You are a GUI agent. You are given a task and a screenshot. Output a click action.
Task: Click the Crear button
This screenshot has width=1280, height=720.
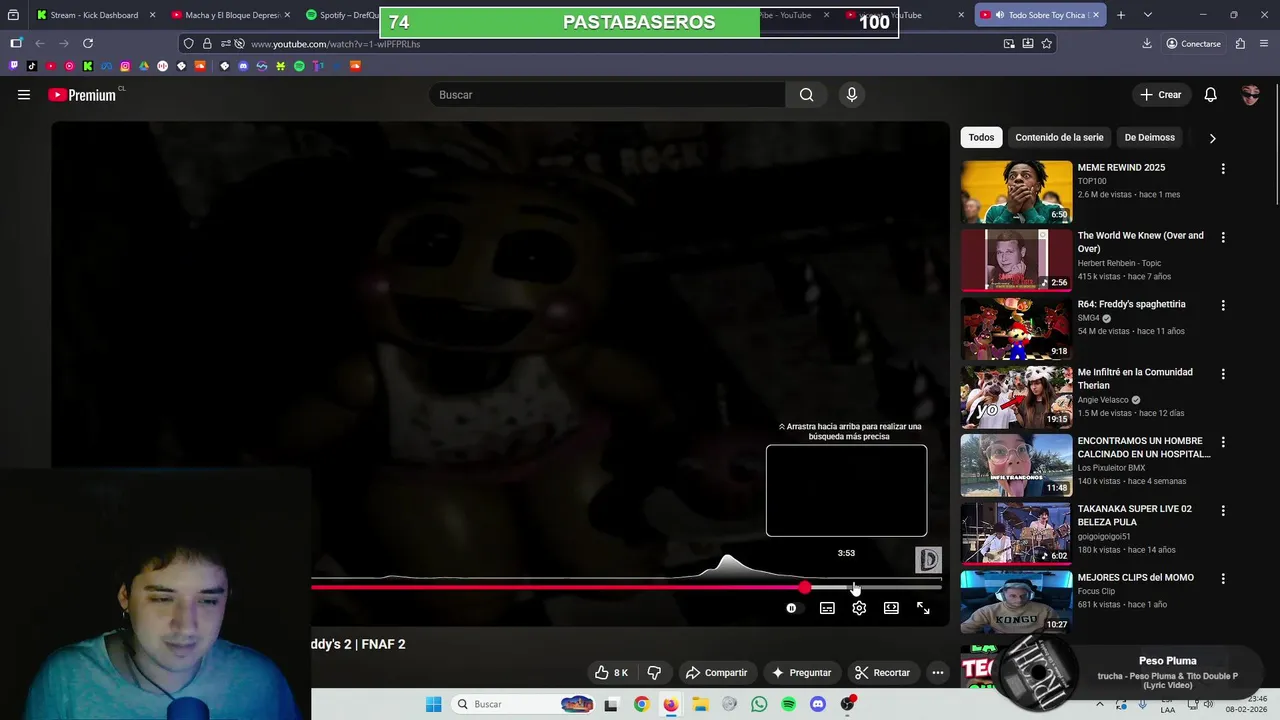pyautogui.click(x=1161, y=95)
